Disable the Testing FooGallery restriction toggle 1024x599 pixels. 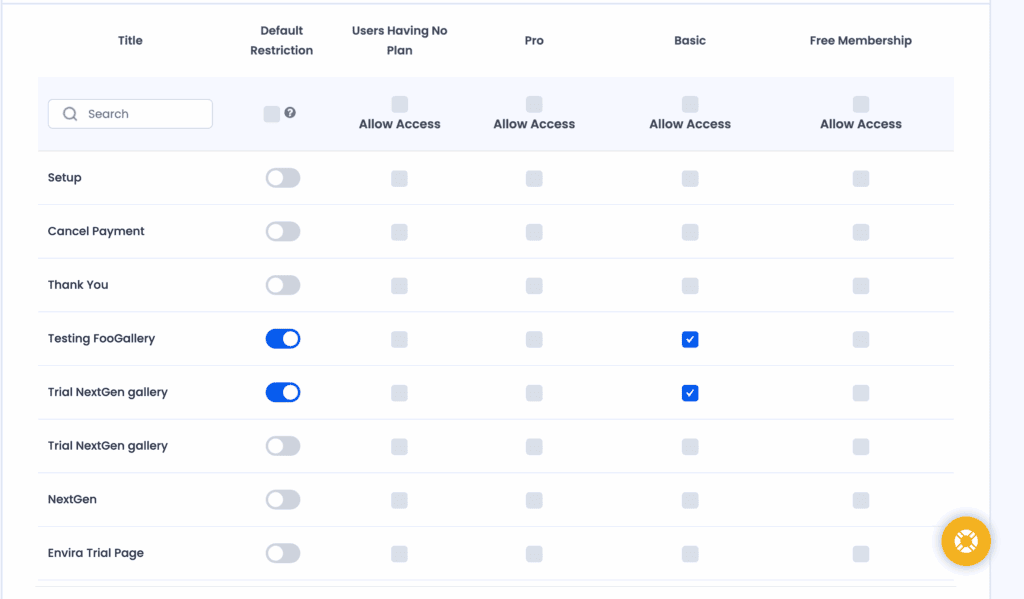[x=283, y=338]
